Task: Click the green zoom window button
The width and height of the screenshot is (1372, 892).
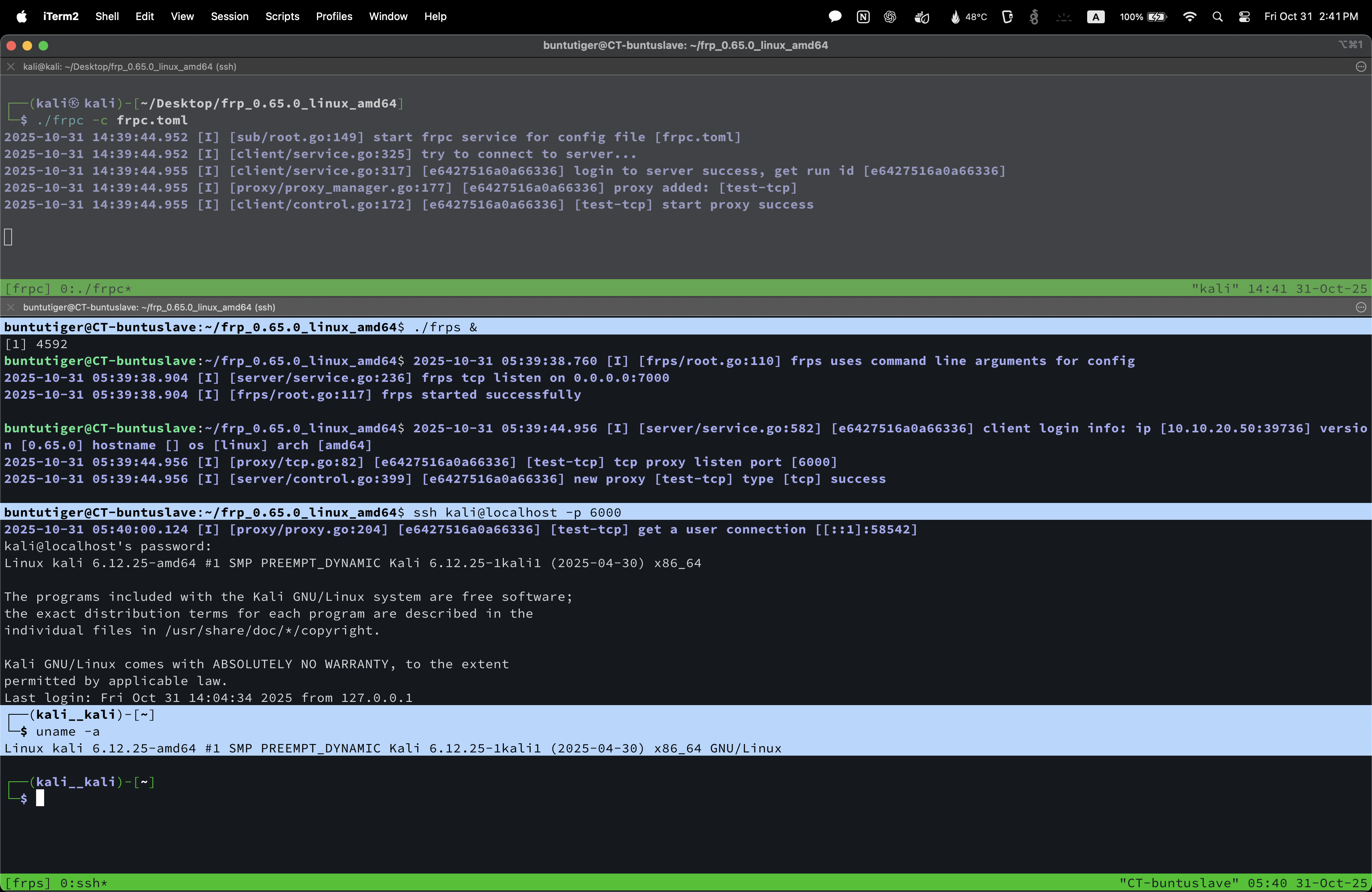Action: [43, 45]
